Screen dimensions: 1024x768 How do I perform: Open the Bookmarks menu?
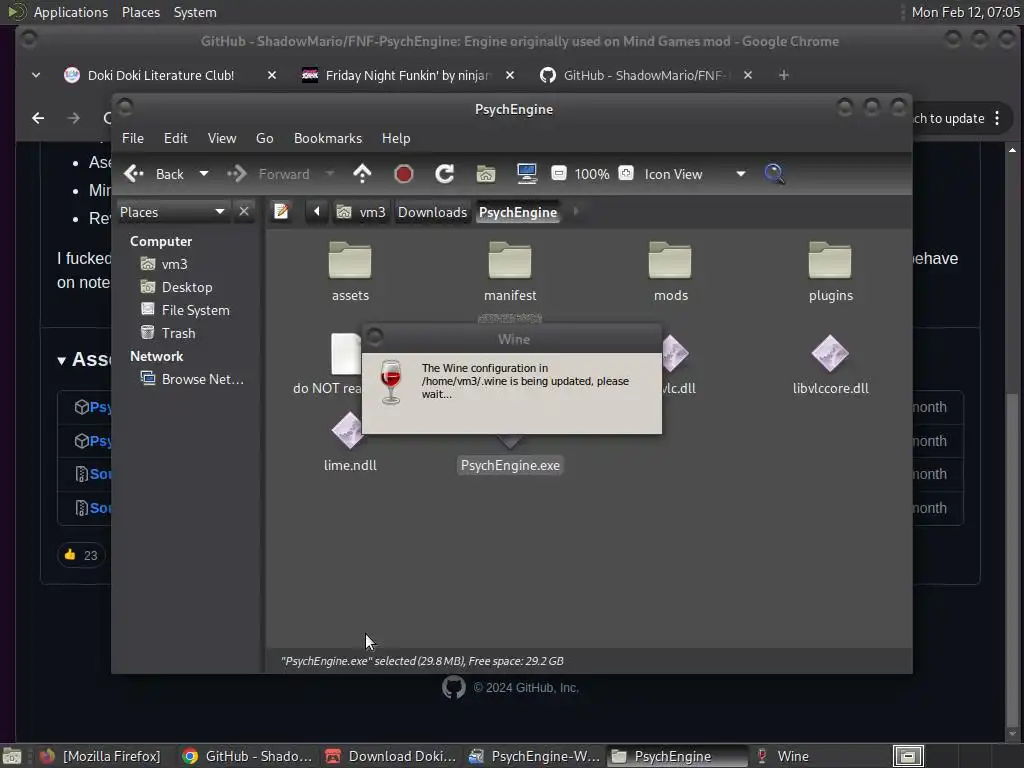tap(328, 138)
